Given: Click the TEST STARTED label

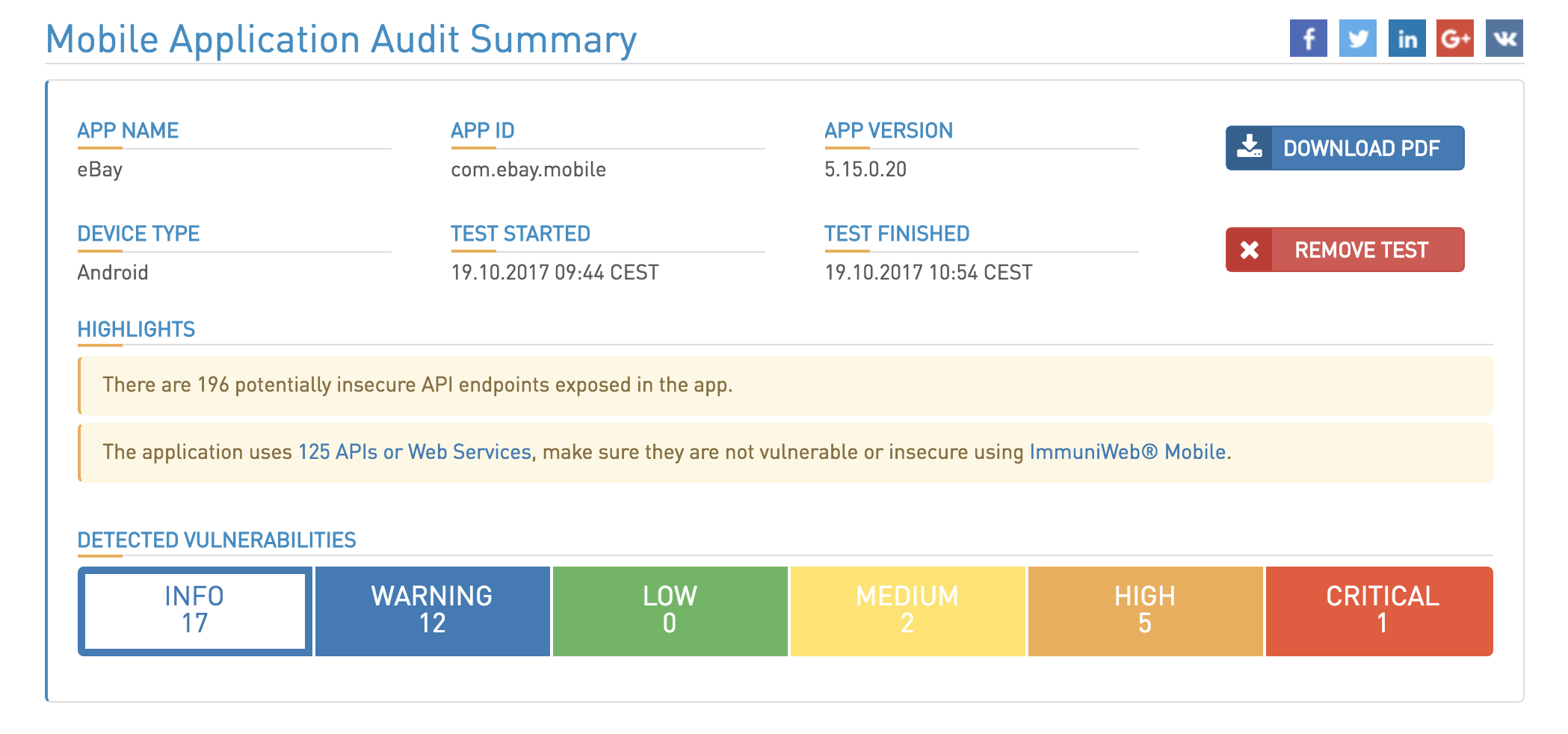Looking at the screenshot, I should [x=520, y=234].
